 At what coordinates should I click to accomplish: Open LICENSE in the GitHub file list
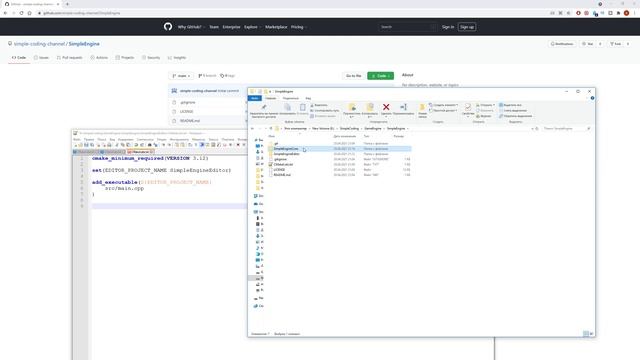187,111
